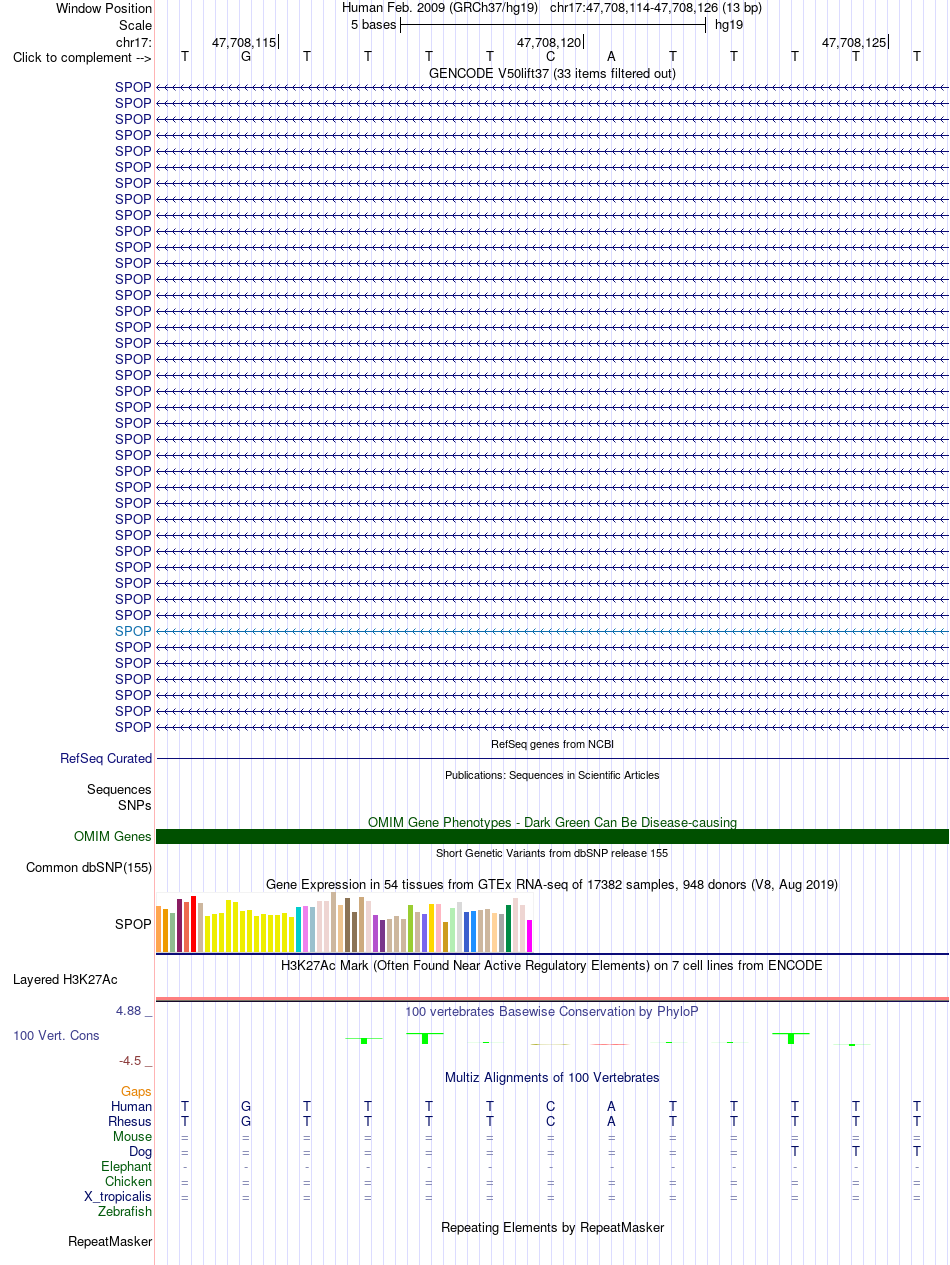
Task: Click the 'Zebrafish' alignment row label
Action: point(125,1212)
